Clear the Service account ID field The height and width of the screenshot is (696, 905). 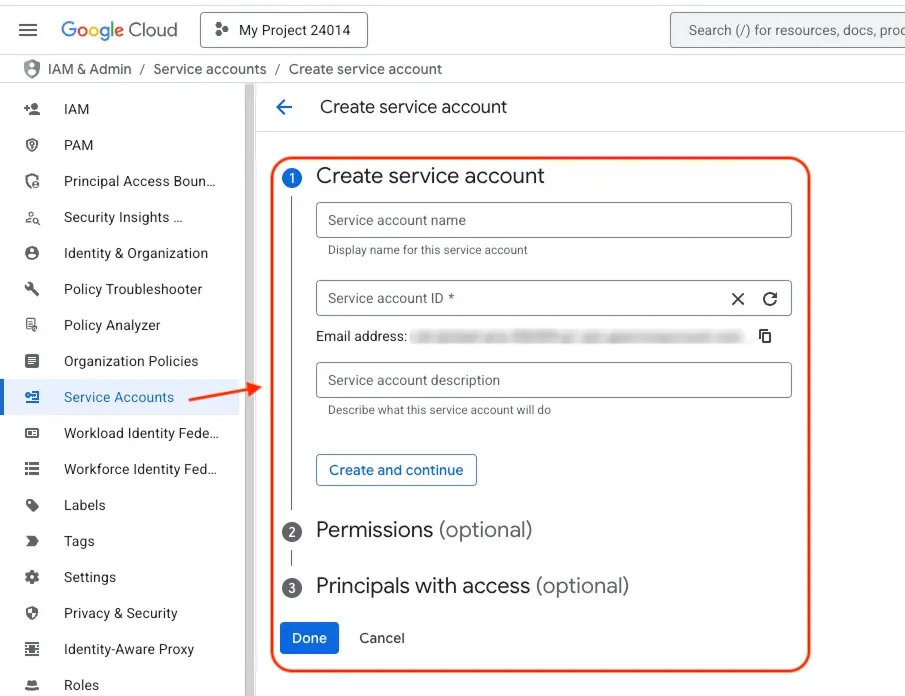[738, 299]
